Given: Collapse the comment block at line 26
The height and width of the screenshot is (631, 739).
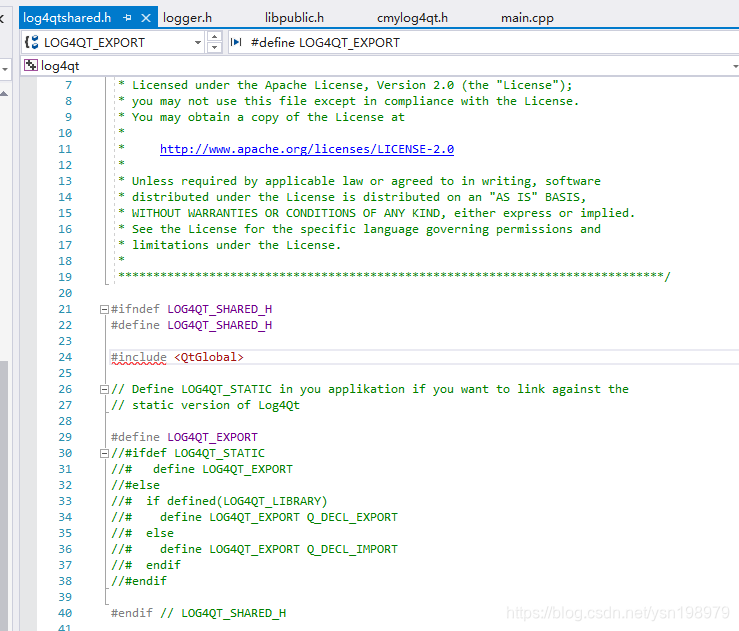Looking at the screenshot, I should coord(104,390).
